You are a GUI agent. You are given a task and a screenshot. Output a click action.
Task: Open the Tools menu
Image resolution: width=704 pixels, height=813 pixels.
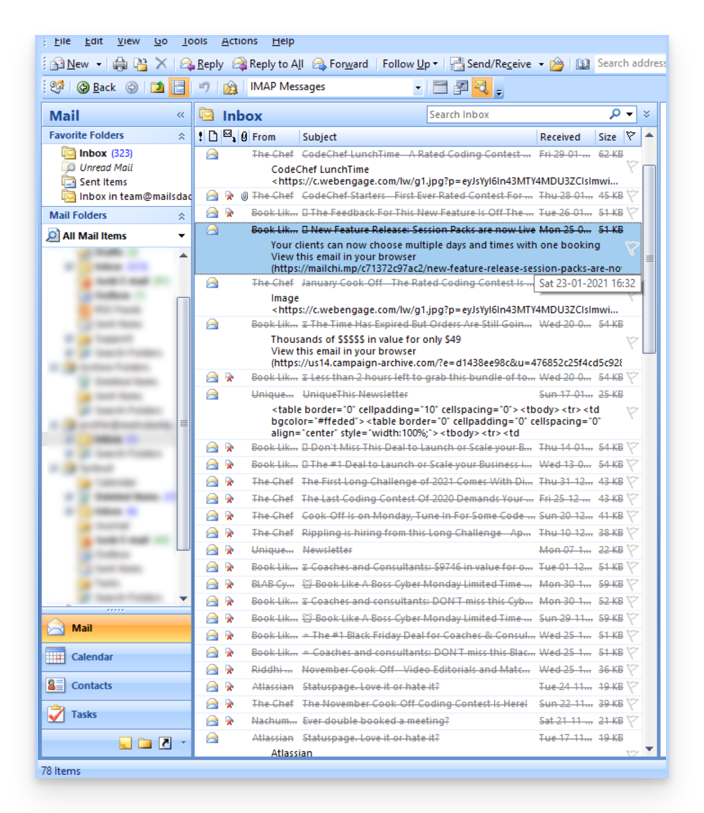194,41
